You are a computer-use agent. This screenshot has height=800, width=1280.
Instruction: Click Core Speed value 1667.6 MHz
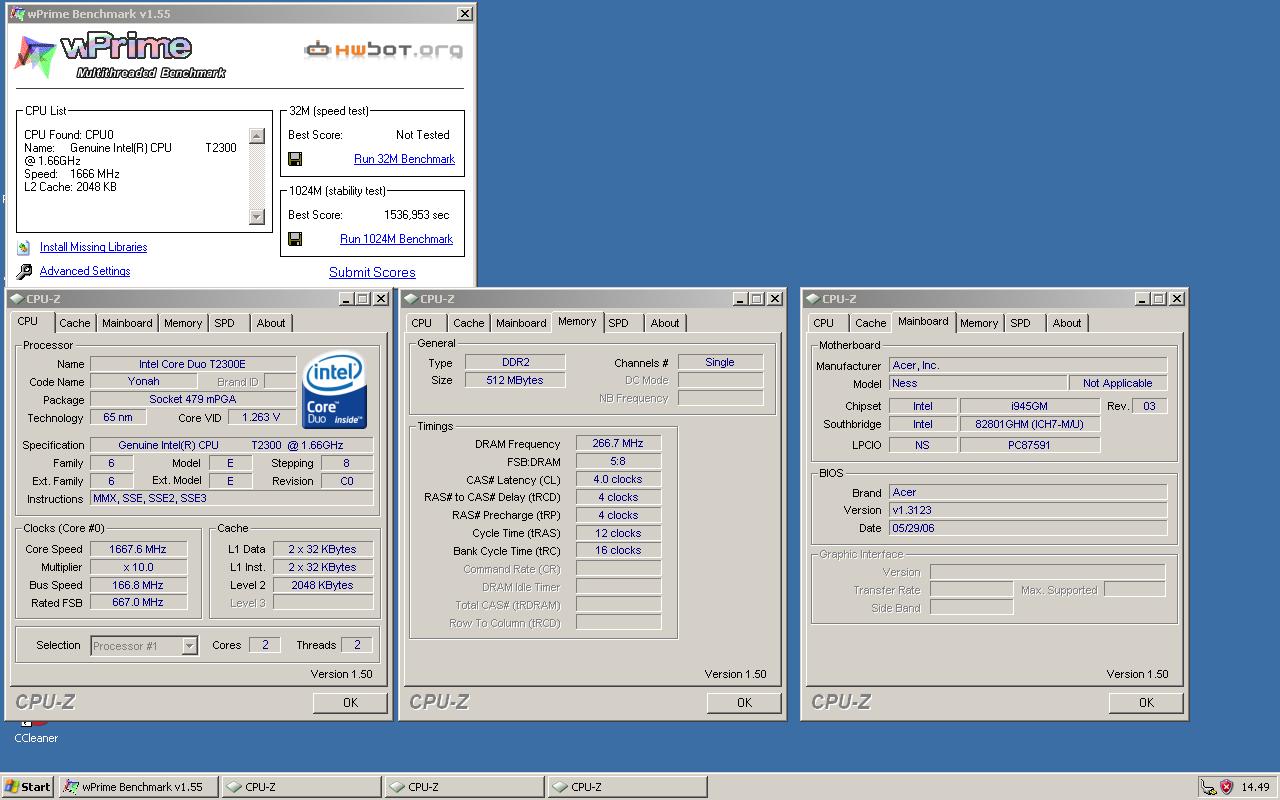click(138, 549)
